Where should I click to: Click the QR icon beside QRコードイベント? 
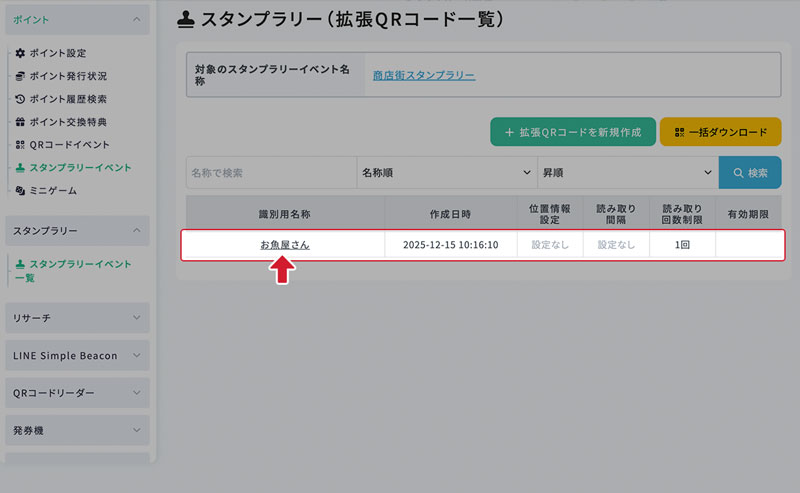click(x=20, y=145)
